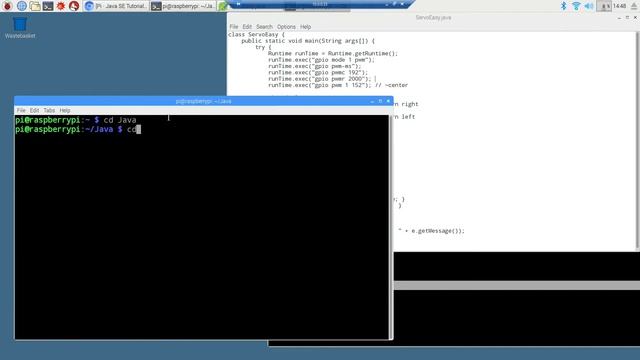
Task: Open the Raspberry Pi main menu
Action: coord(7,6)
